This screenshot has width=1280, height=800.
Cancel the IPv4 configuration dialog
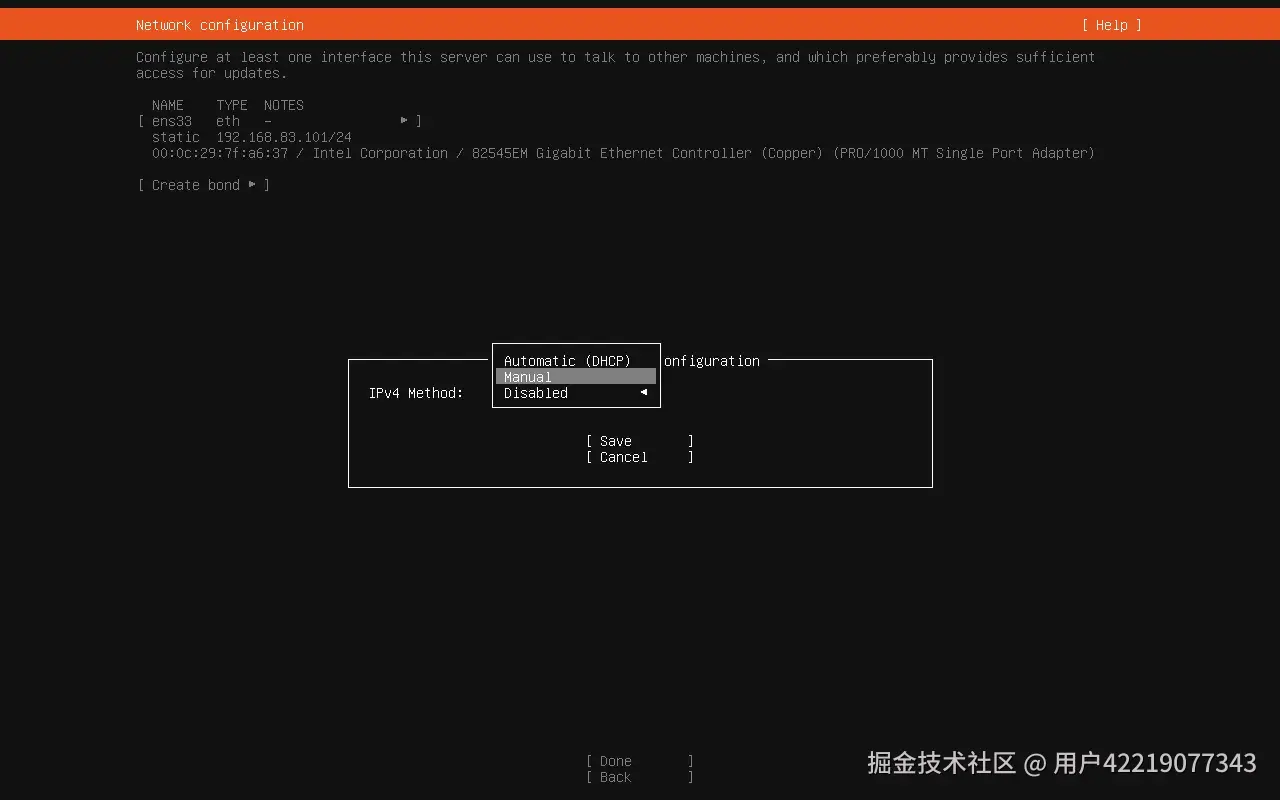coord(622,457)
